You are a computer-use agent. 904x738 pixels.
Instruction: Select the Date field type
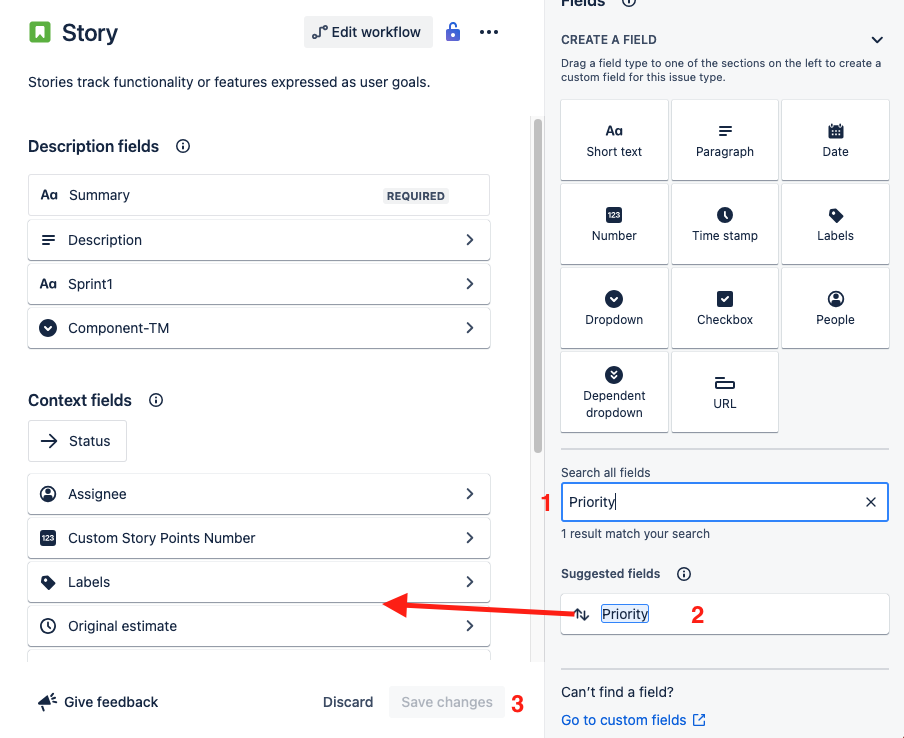[834, 139]
